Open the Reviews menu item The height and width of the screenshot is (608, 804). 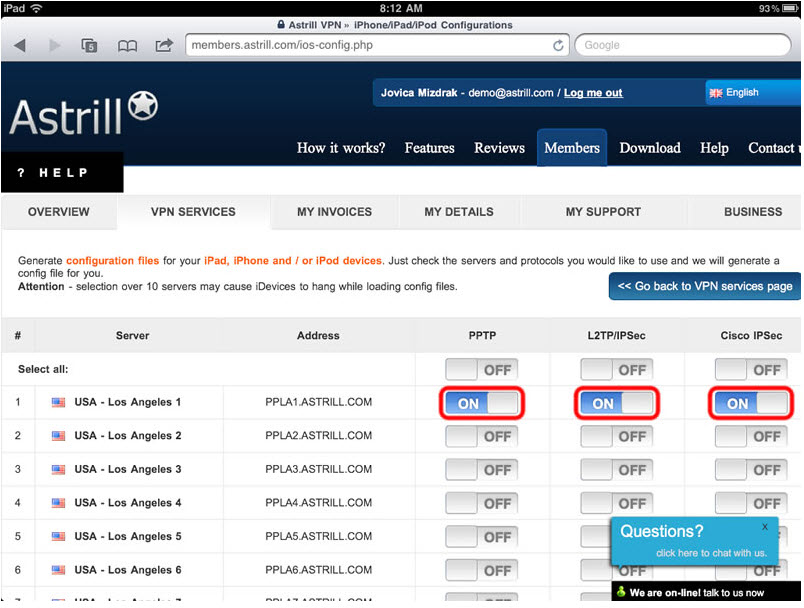[x=499, y=148]
